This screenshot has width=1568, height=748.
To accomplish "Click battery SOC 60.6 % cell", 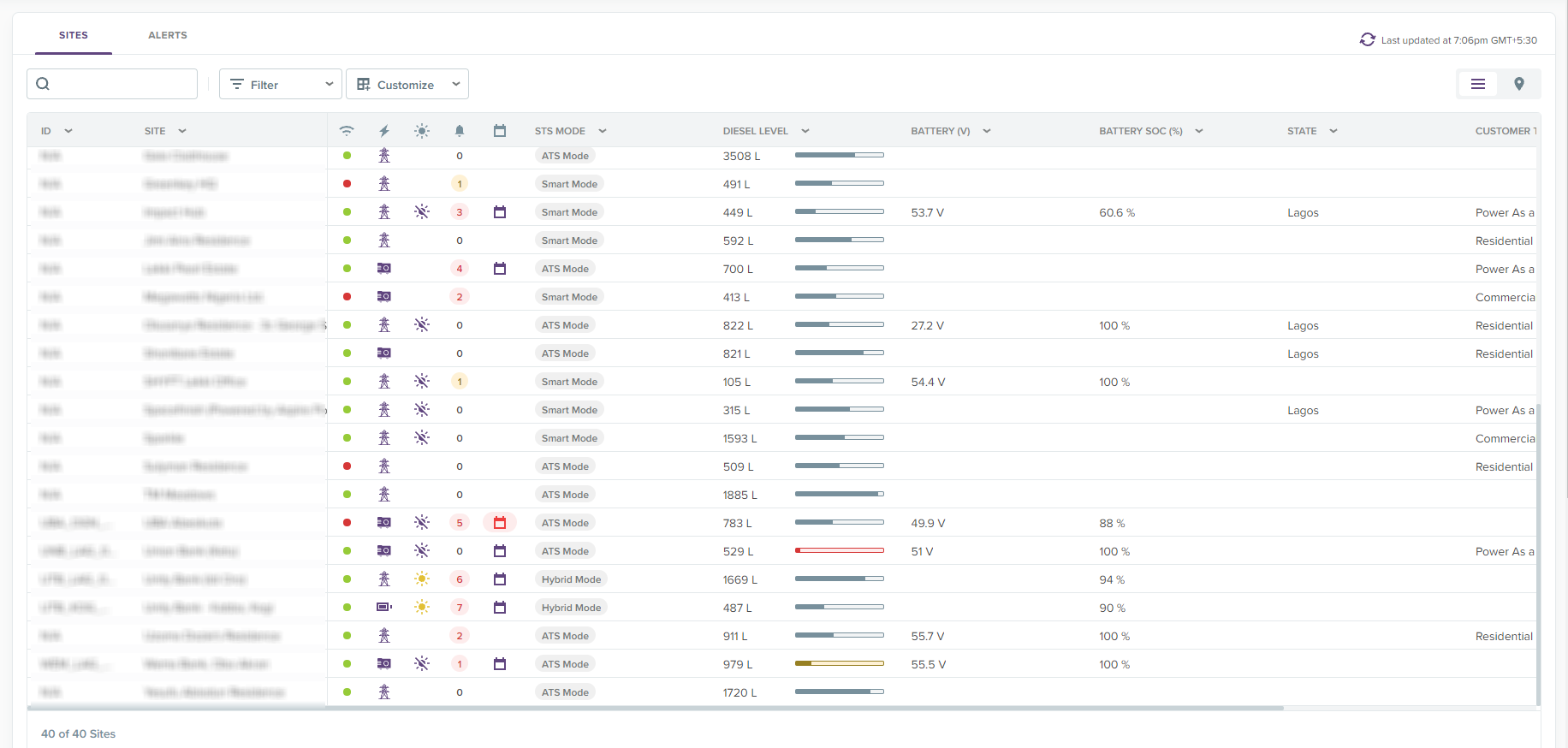I will tap(1117, 212).
